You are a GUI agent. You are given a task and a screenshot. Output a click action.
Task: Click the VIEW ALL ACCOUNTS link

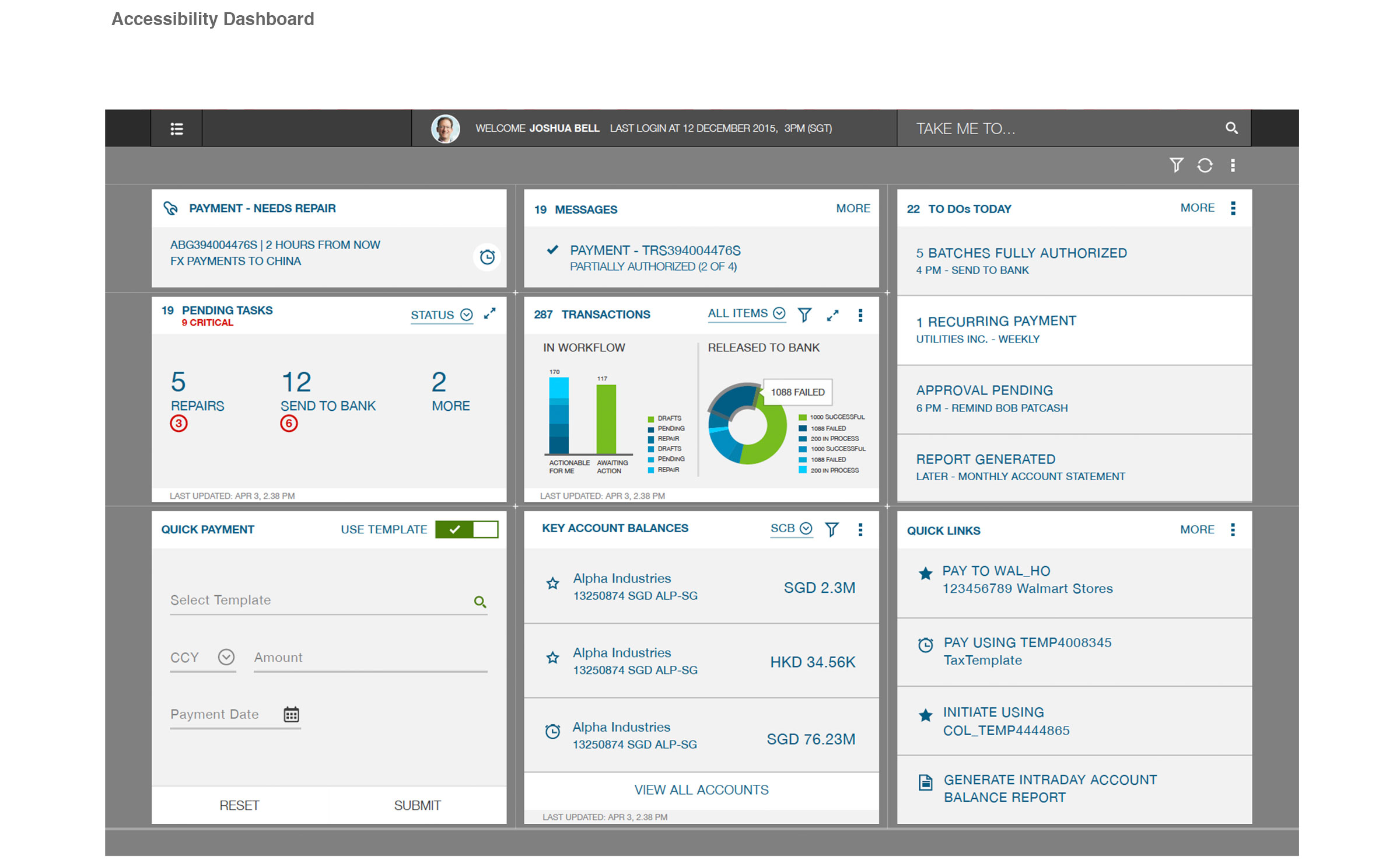point(701,789)
